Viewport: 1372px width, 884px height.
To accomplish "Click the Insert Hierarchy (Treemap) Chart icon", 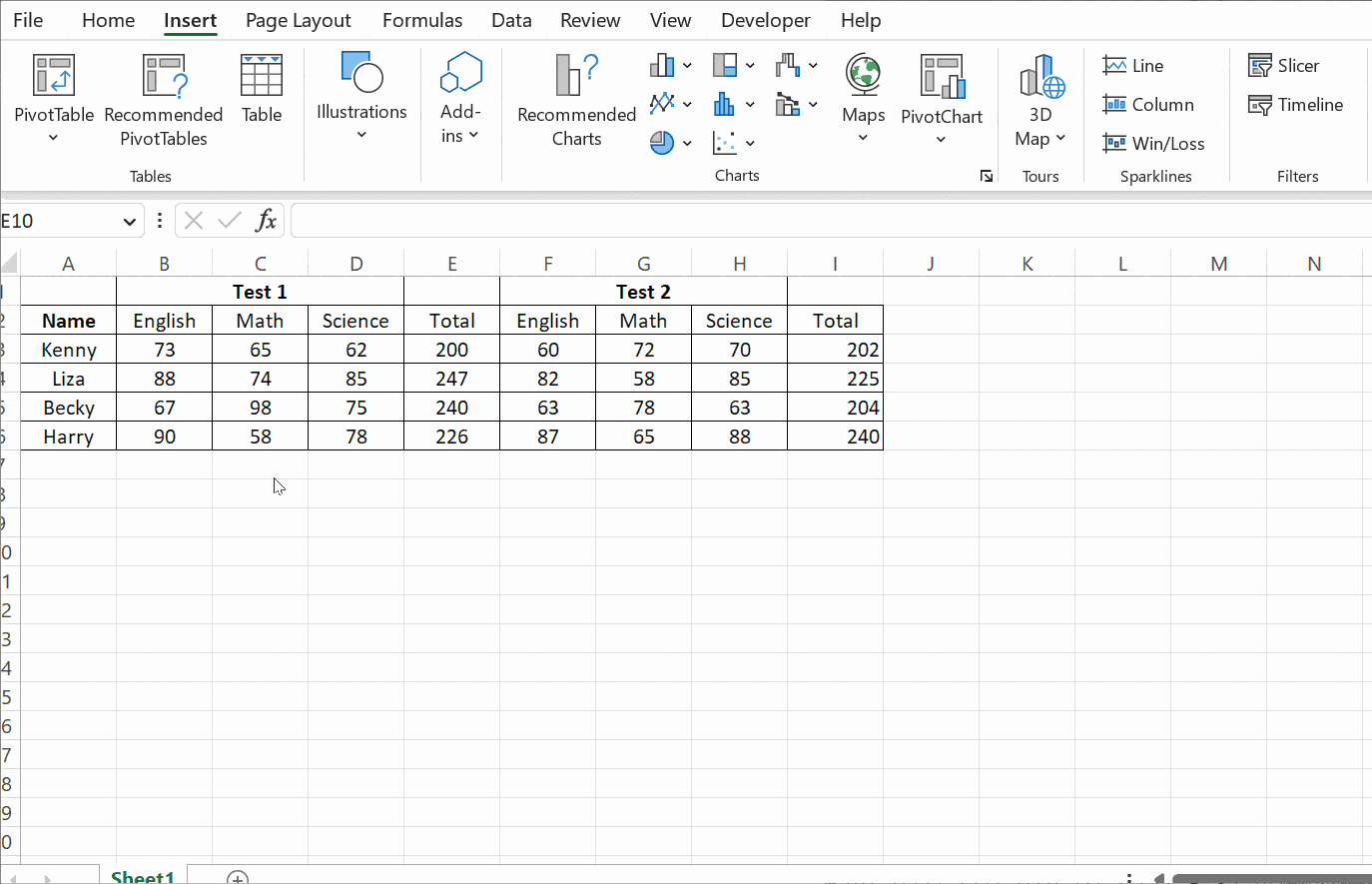I will click(725, 66).
